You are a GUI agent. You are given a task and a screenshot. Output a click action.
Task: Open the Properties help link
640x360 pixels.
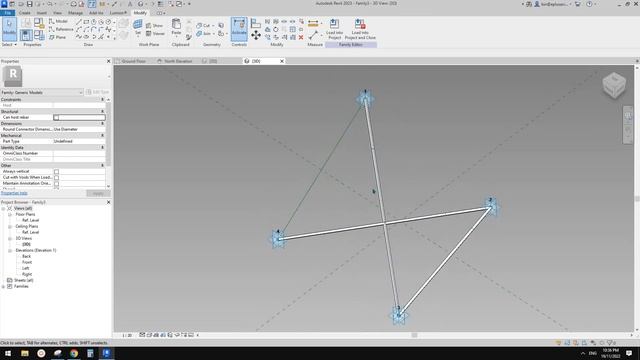[x=14, y=193]
